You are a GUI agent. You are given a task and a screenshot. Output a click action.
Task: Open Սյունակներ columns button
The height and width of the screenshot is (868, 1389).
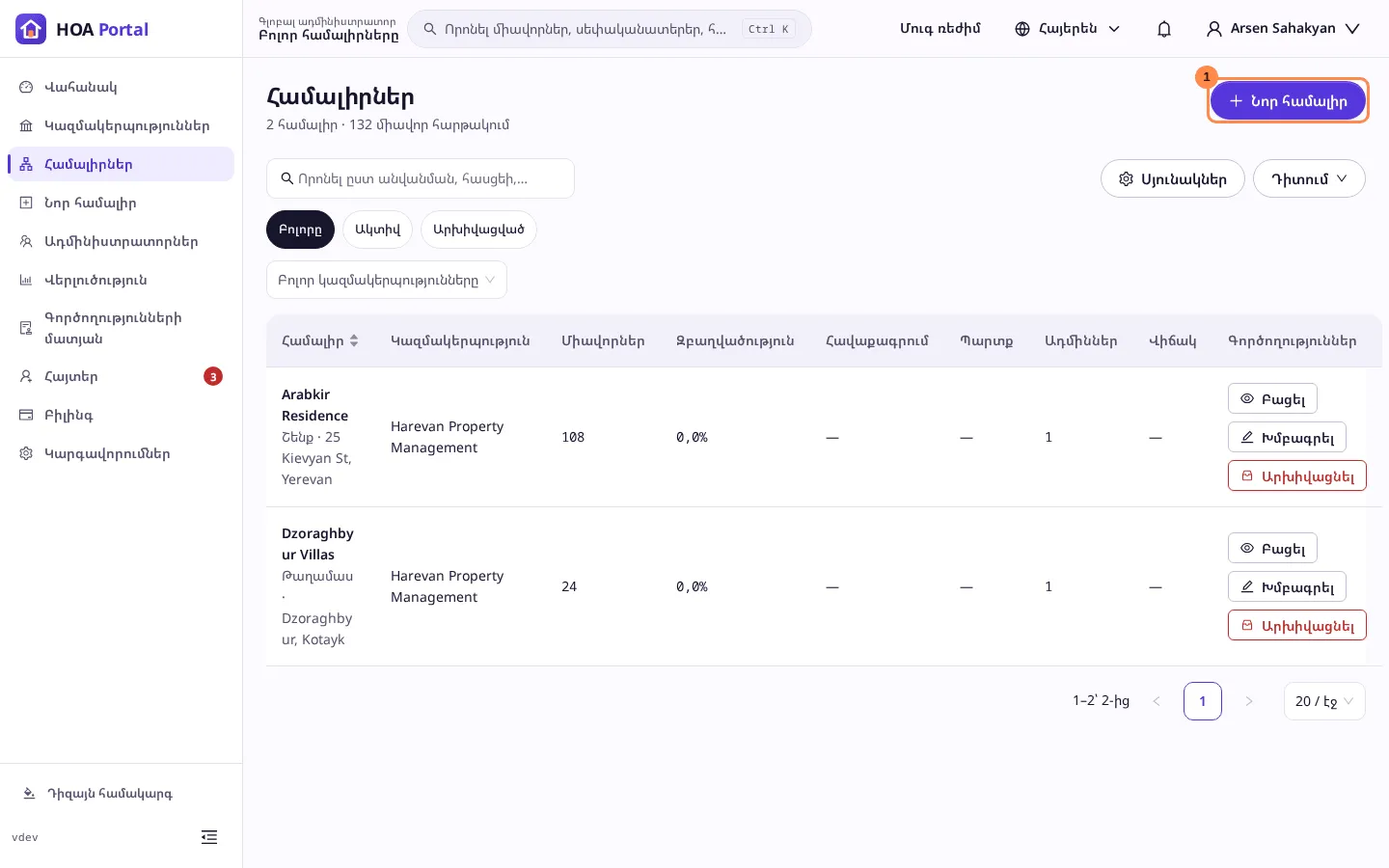click(x=1173, y=178)
